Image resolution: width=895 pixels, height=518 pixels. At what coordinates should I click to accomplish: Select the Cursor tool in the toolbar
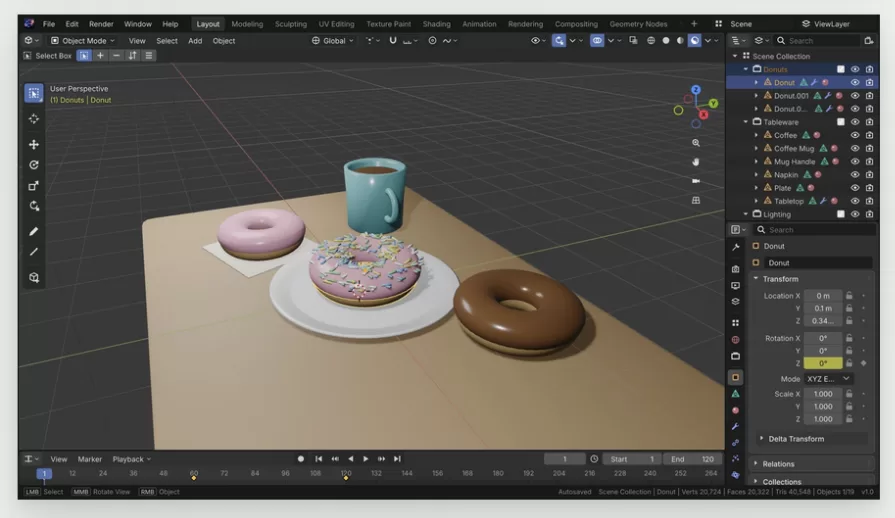click(x=34, y=119)
